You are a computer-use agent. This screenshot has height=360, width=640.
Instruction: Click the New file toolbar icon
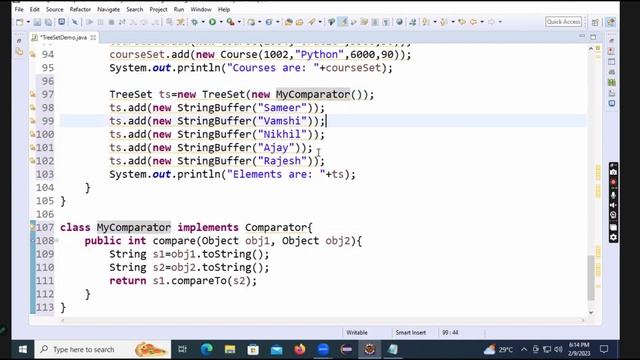tap(20, 22)
